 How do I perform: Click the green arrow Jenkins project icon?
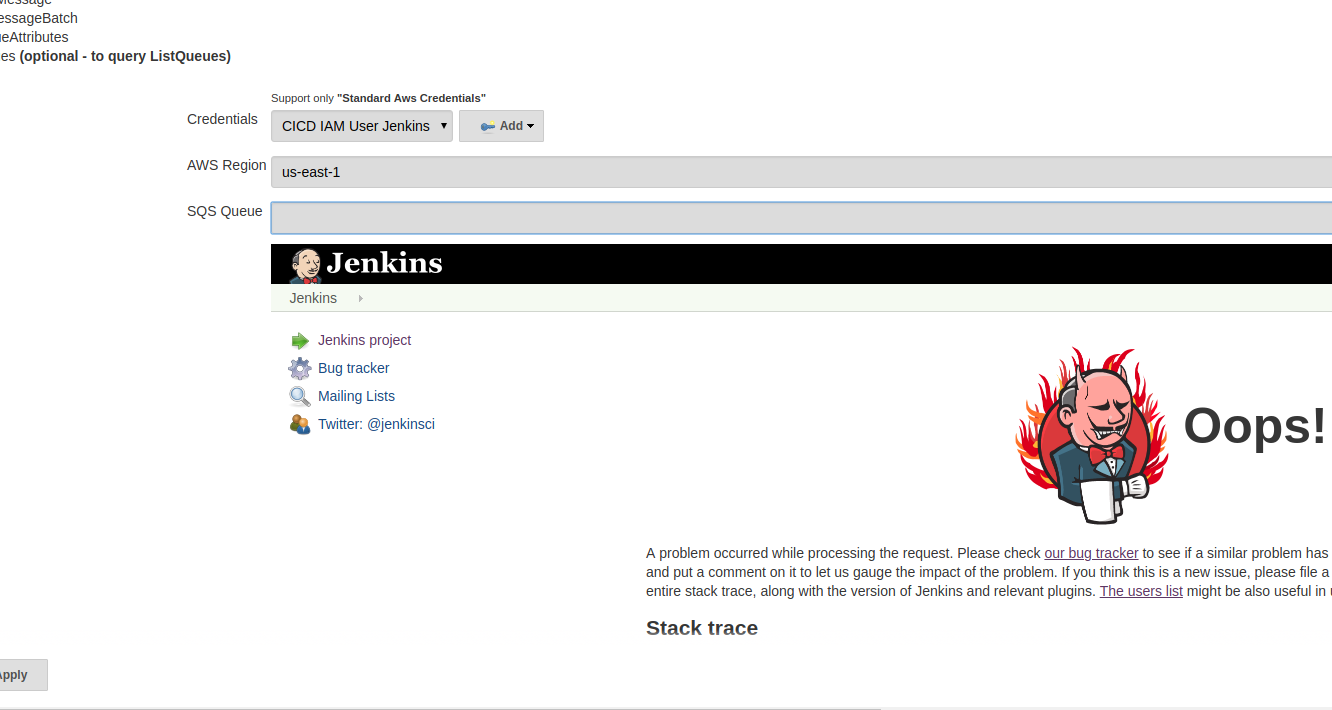click(300, 341)
